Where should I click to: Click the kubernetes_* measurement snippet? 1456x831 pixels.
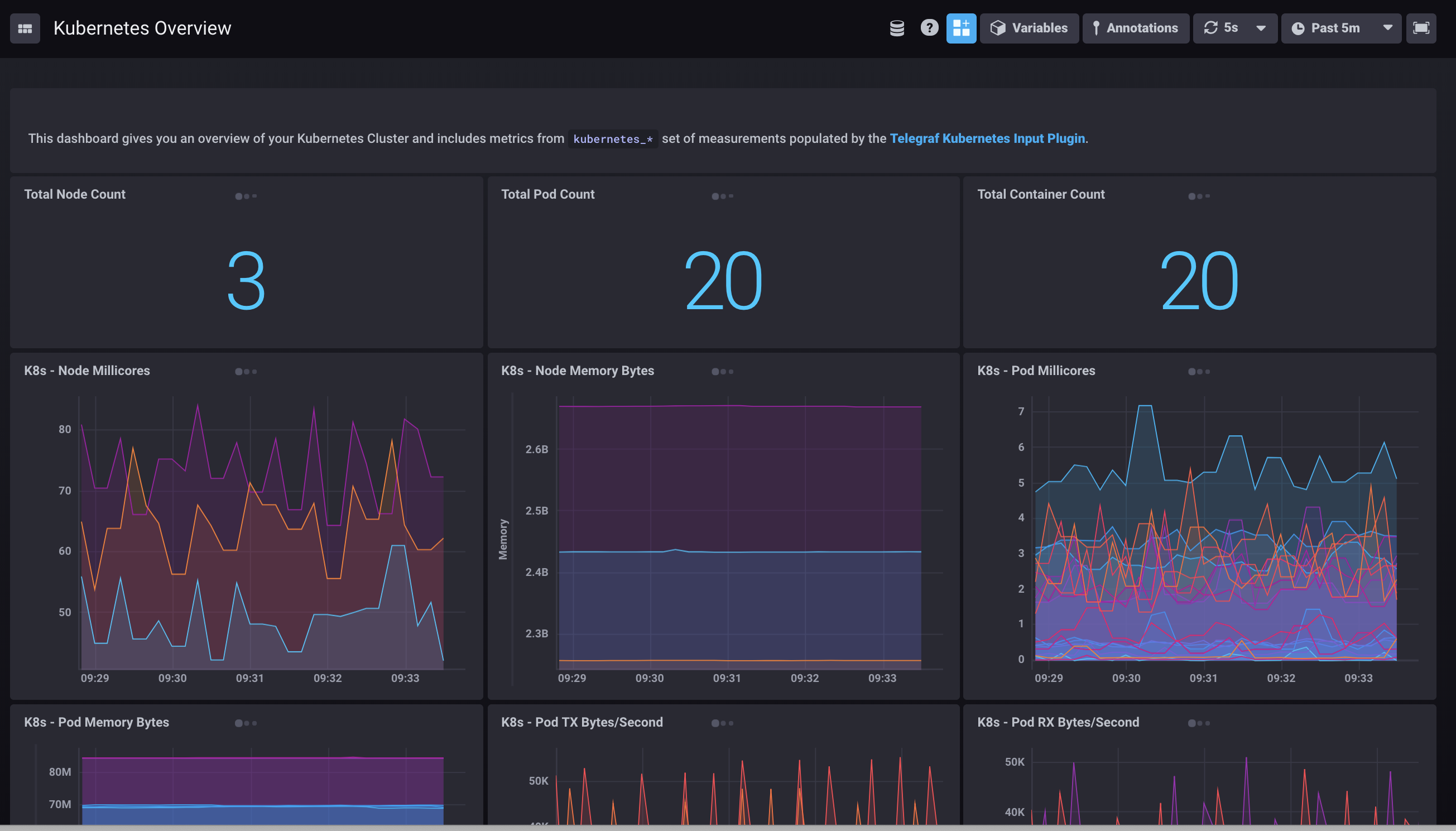(612, 138)
